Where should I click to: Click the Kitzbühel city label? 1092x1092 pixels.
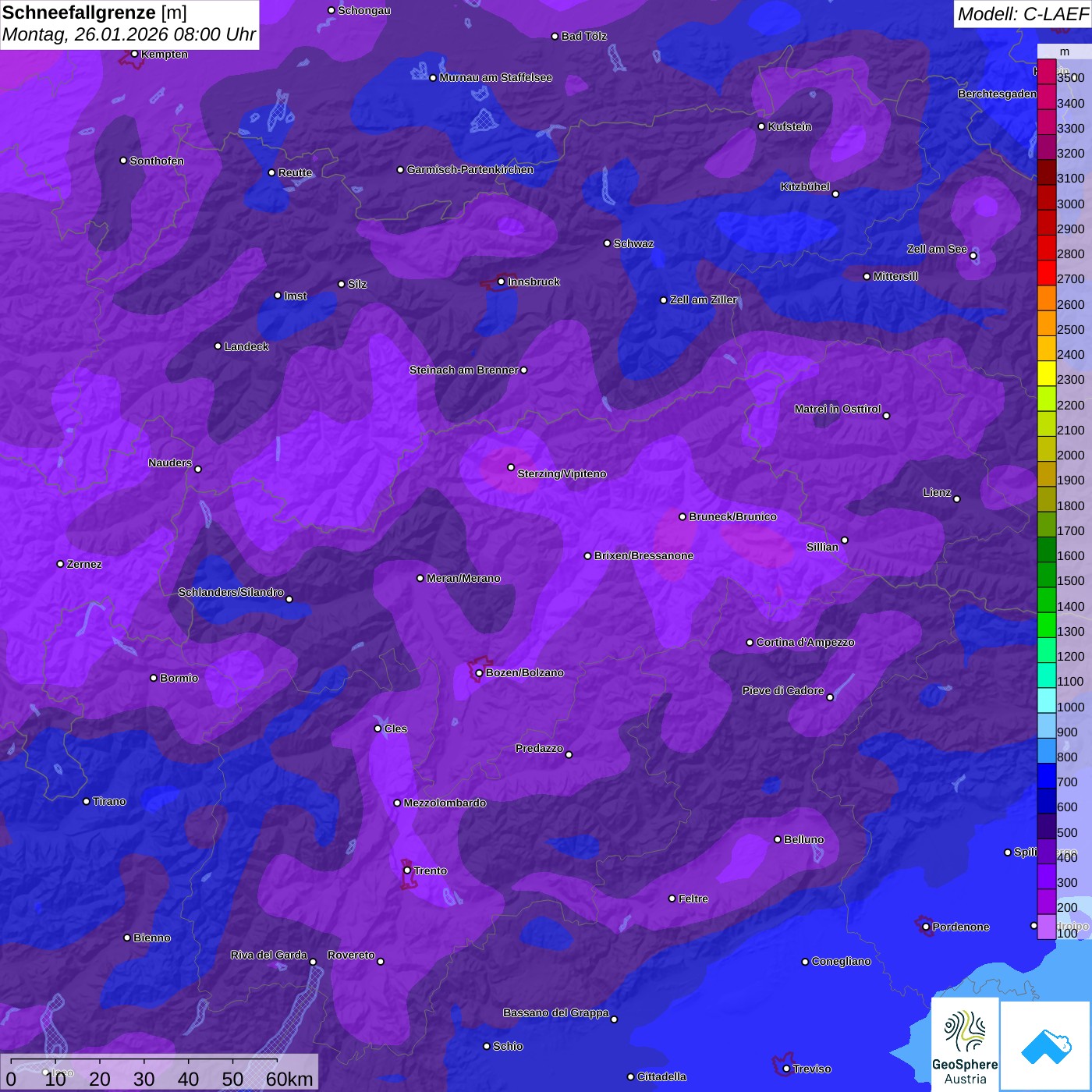tap(805, 186)
